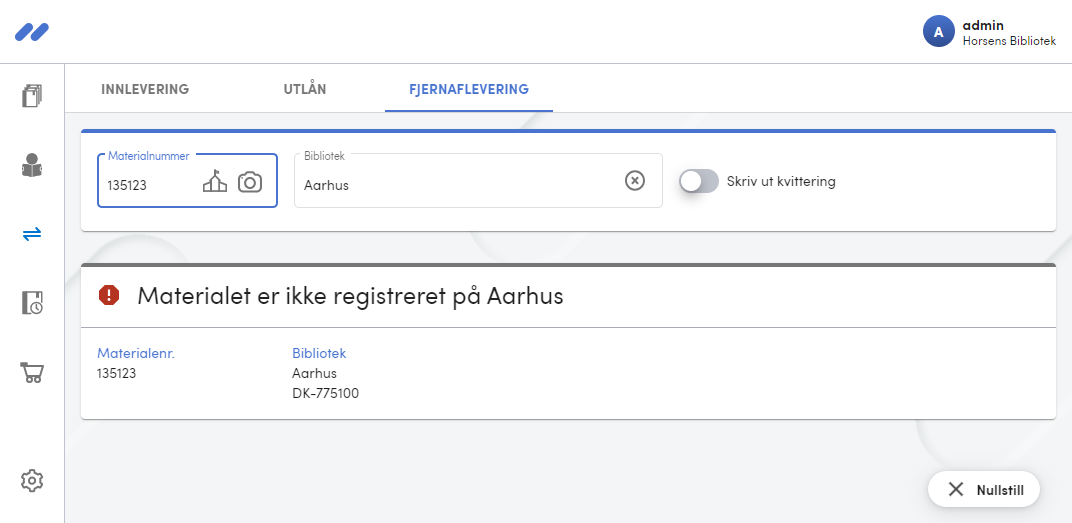Open the admin user avatar menu
Screen dimensions: 1072x523
[939, 31]
